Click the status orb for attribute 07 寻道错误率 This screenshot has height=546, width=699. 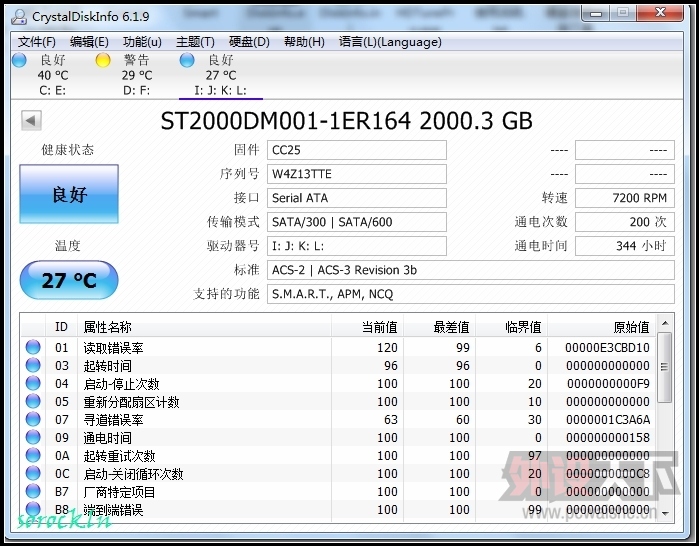pyautogui.click(x=33, y=419)
